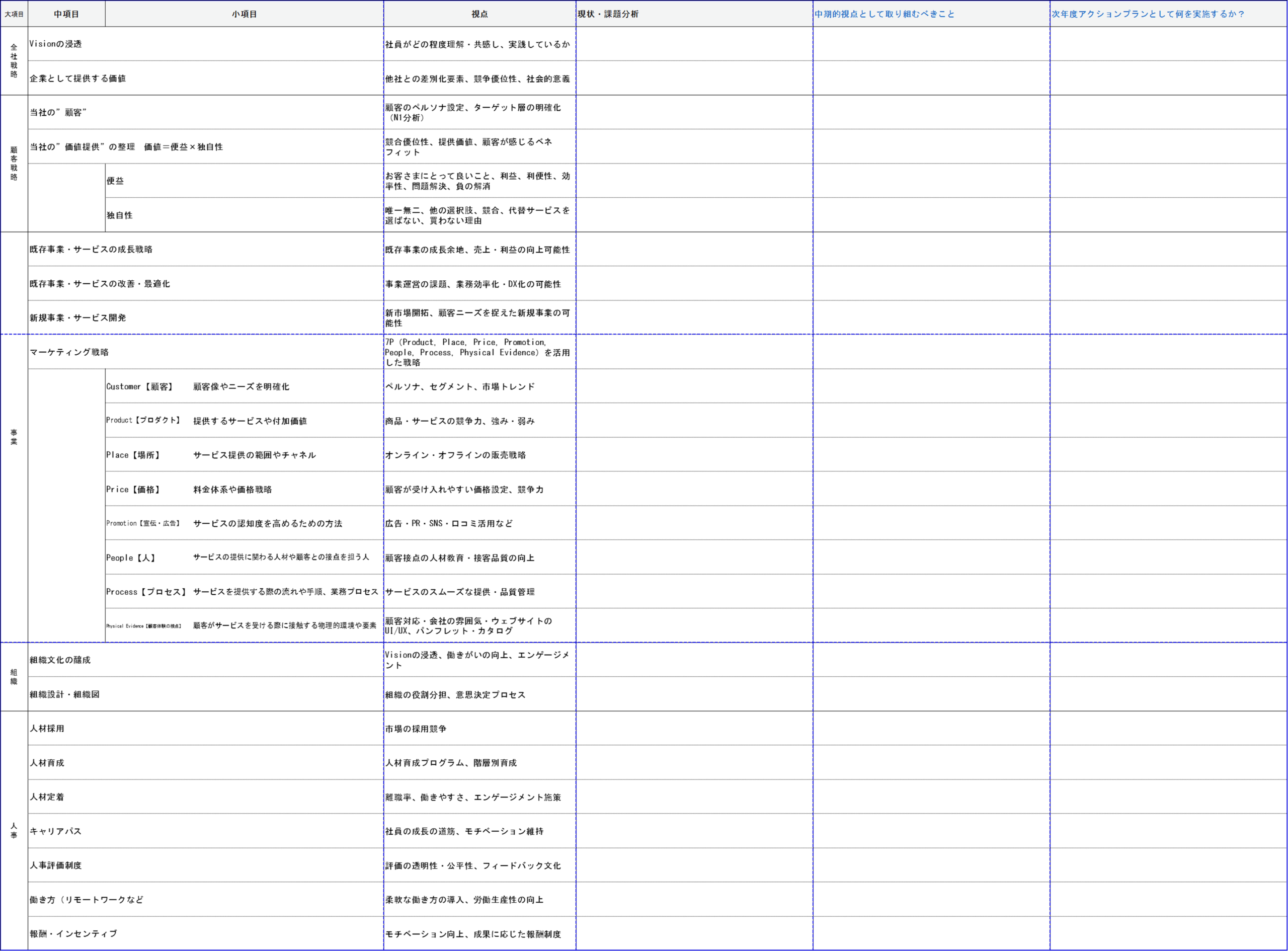
Task: Select second tall cell below 視点 header
Action: pyautogui.click(x=479, y=95)
